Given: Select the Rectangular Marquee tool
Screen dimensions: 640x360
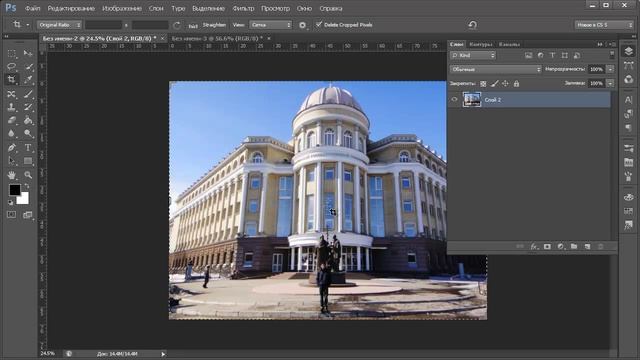Looking at the screenshot, I should point(11,53).
